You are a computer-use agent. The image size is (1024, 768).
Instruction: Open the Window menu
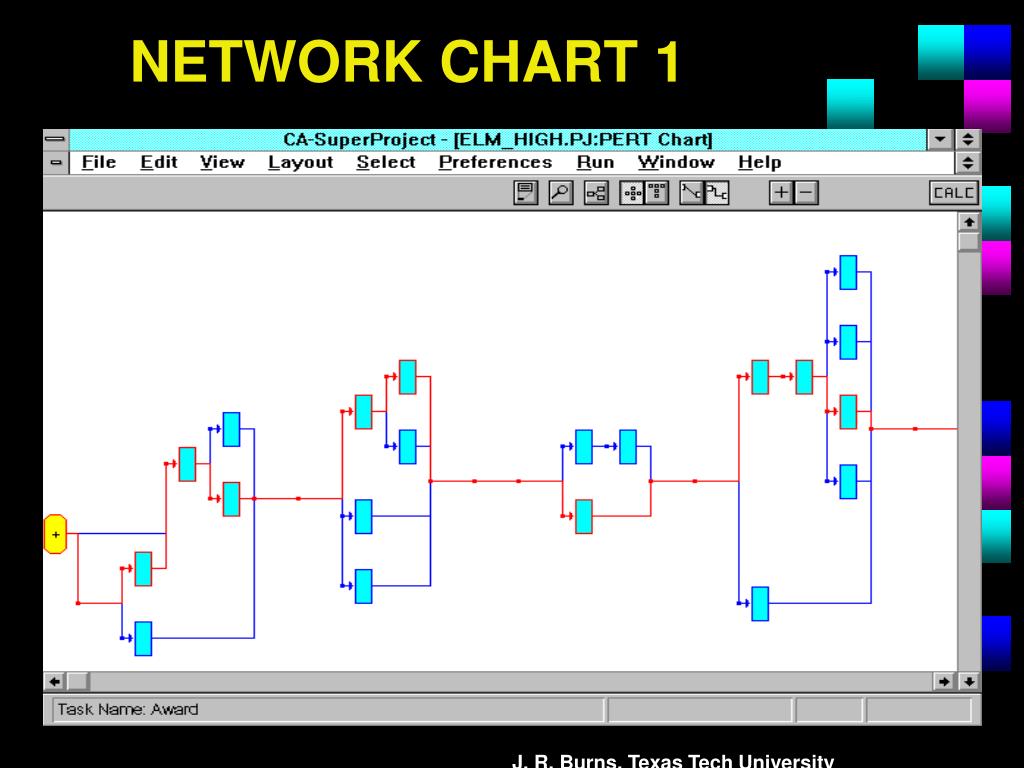(x=676, y=162)
